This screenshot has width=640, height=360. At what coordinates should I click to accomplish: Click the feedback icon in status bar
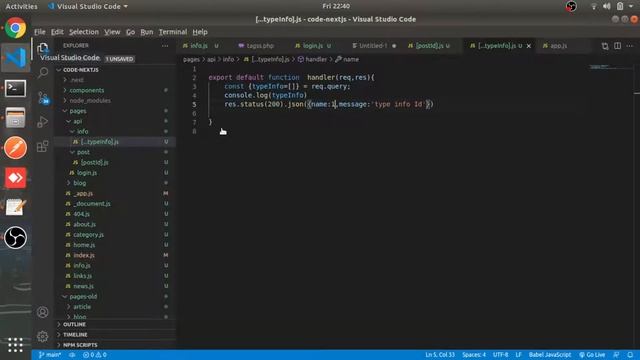tap(616, 355)
